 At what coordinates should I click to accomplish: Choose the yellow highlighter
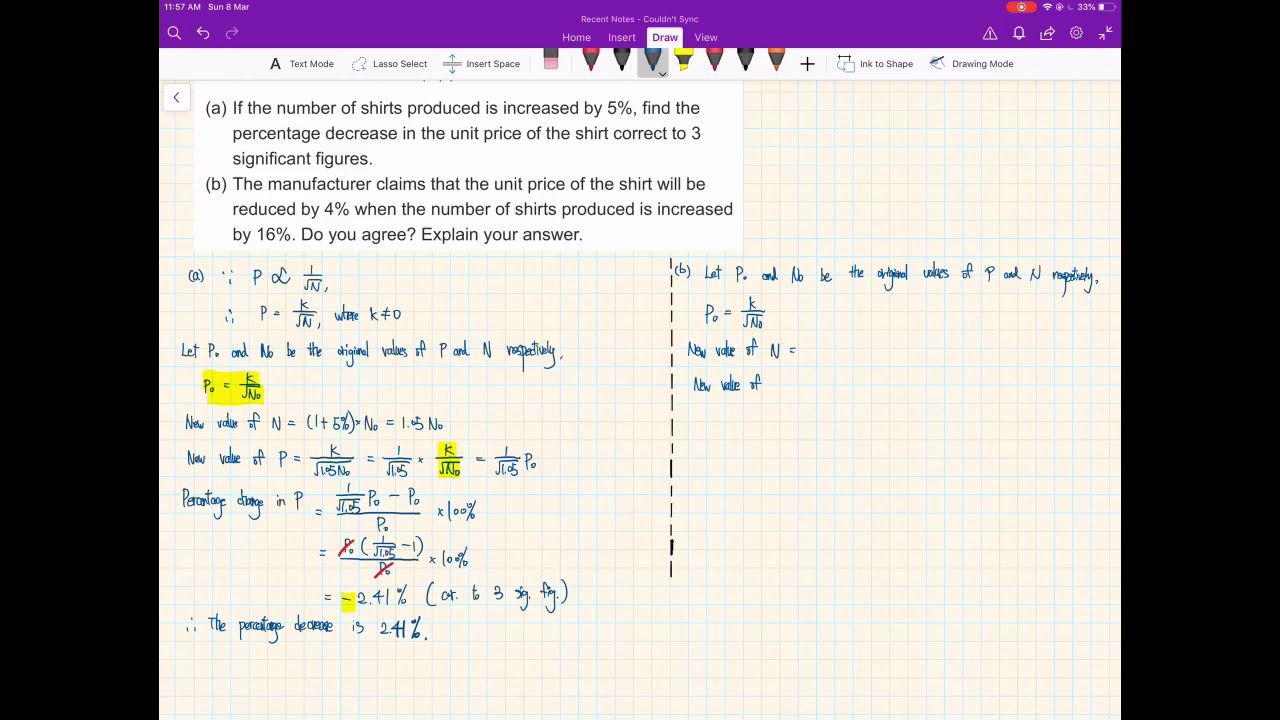[x=683, y=62]
